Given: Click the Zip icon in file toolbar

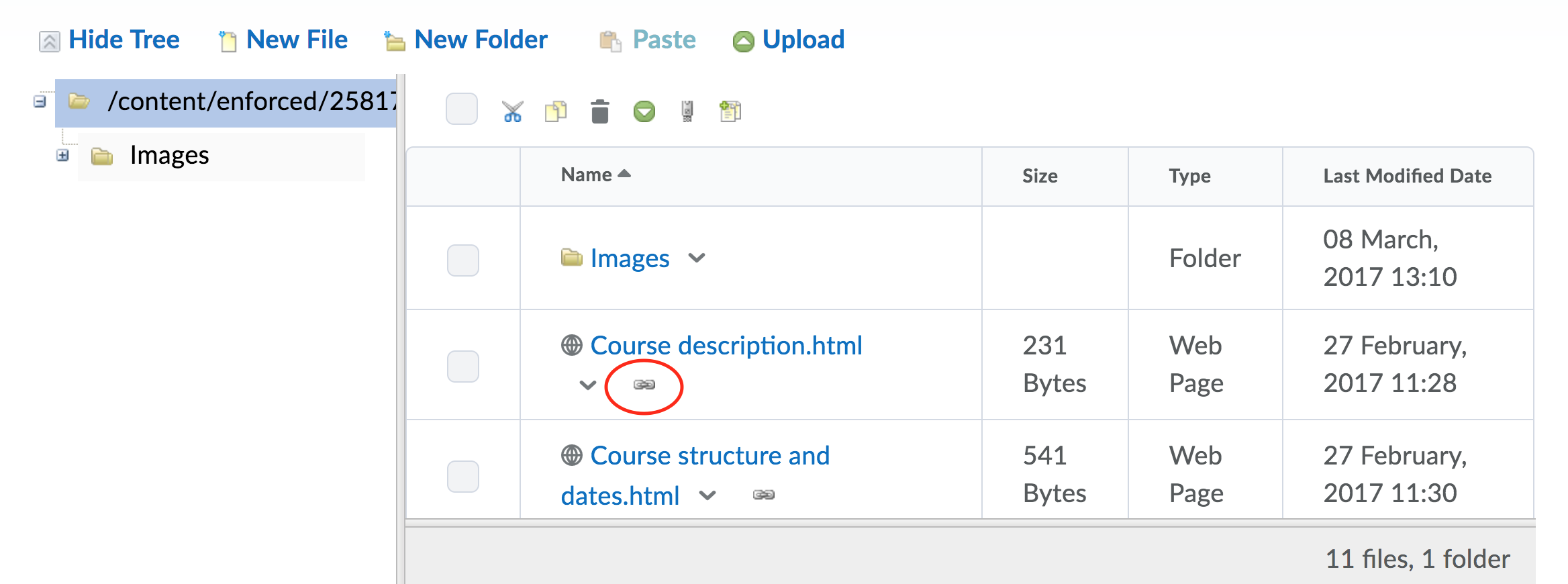Looking at the screenshot, I should pos(687,111).
